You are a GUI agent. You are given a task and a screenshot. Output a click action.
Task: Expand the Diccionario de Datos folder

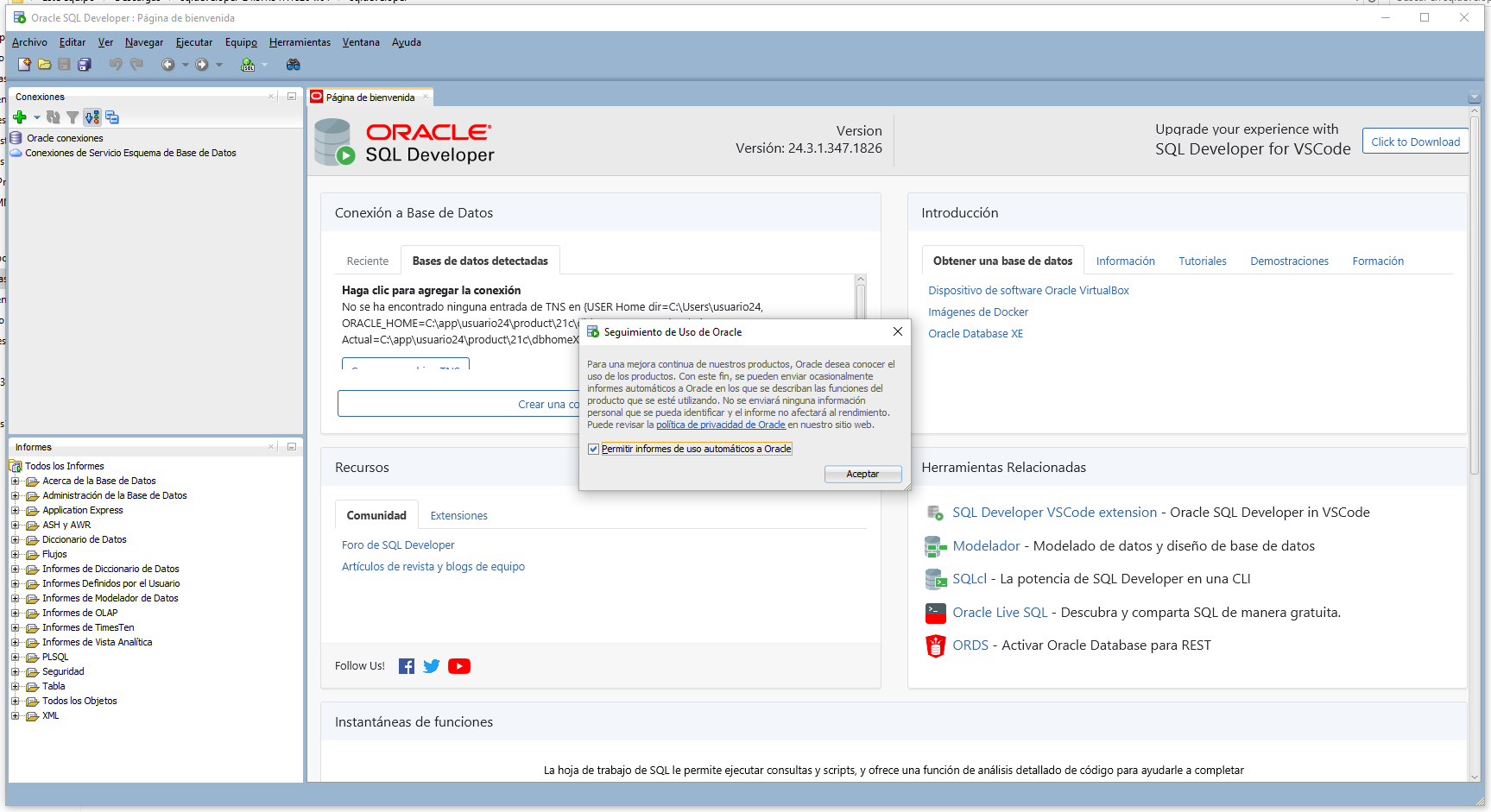point(15,539)
